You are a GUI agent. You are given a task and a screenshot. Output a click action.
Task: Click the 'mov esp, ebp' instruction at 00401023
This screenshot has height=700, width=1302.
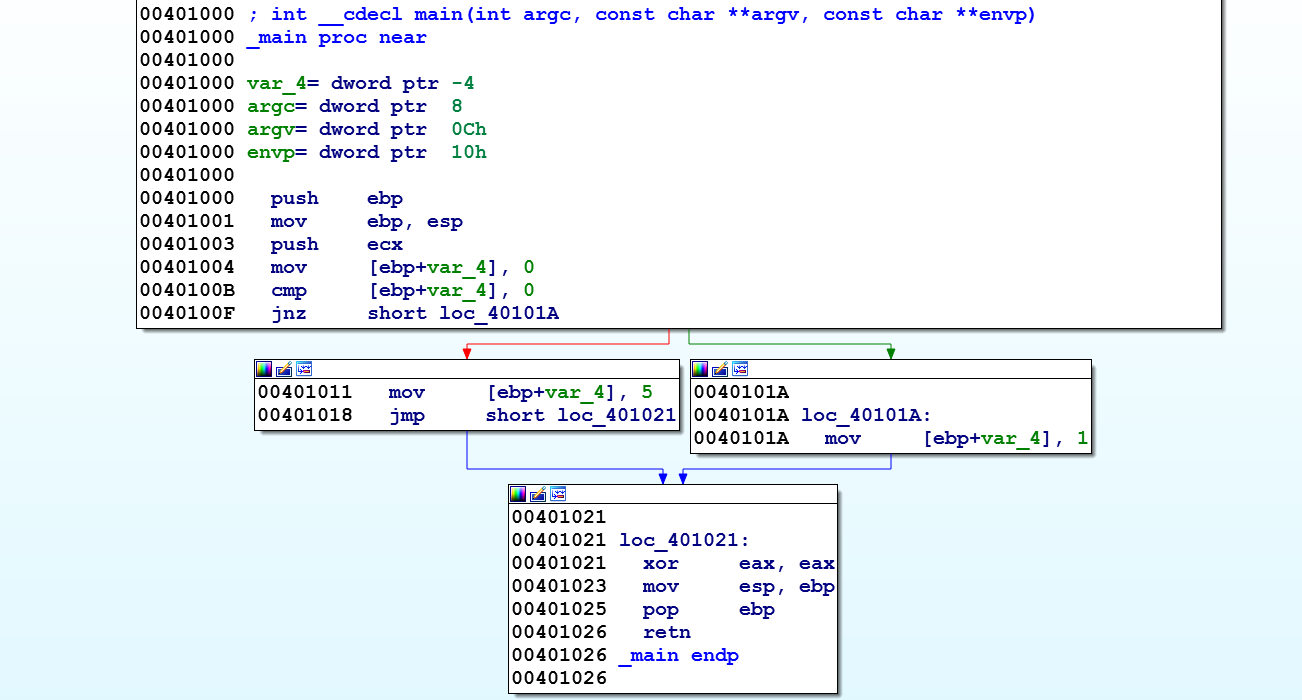[739, 587]
